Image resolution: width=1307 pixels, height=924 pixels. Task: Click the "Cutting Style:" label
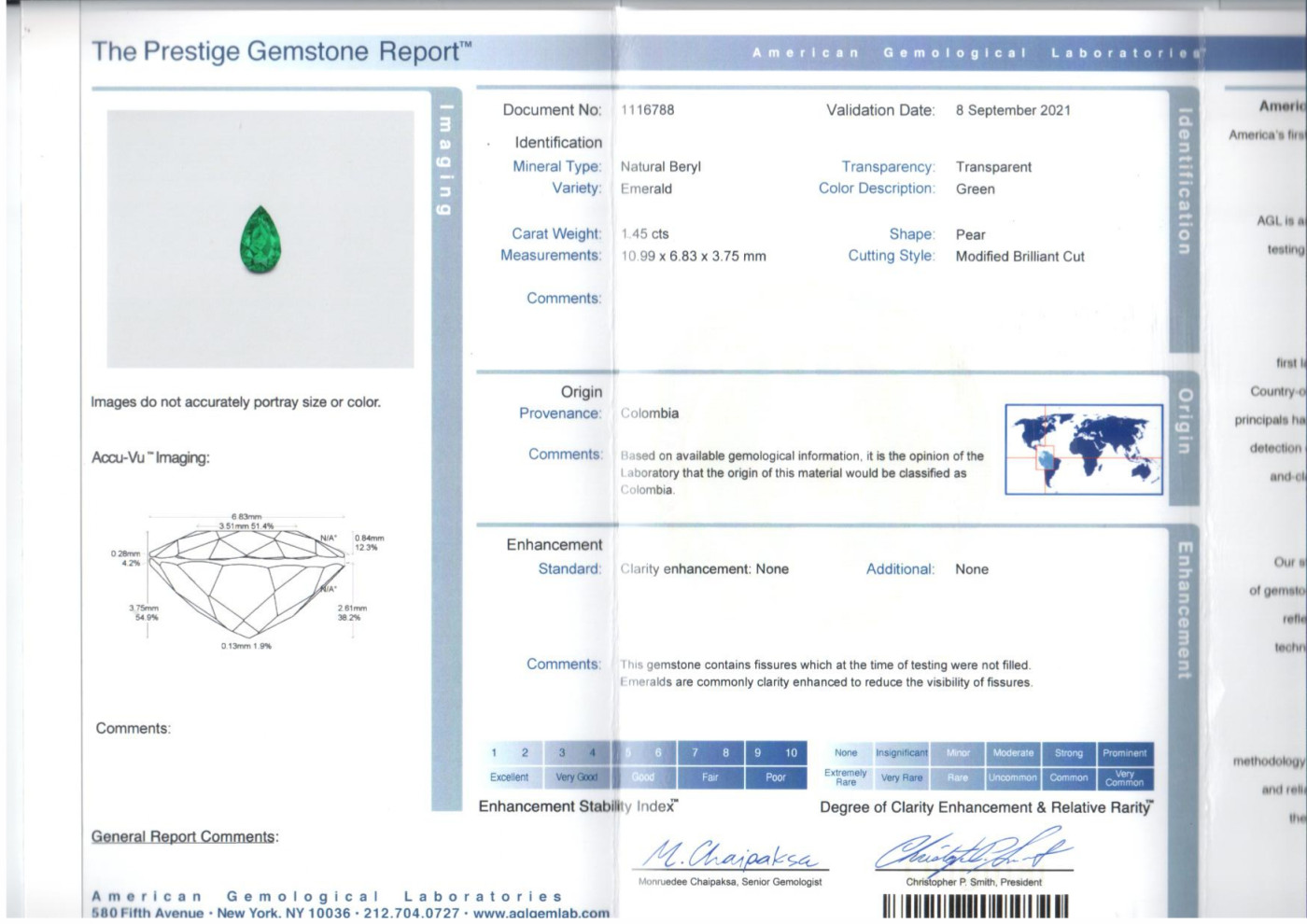892,256
